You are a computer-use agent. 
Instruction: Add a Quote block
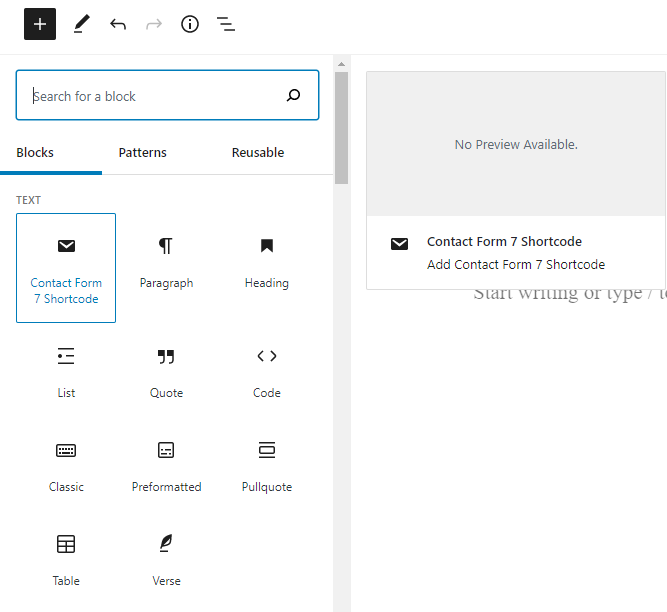point(166,372)
